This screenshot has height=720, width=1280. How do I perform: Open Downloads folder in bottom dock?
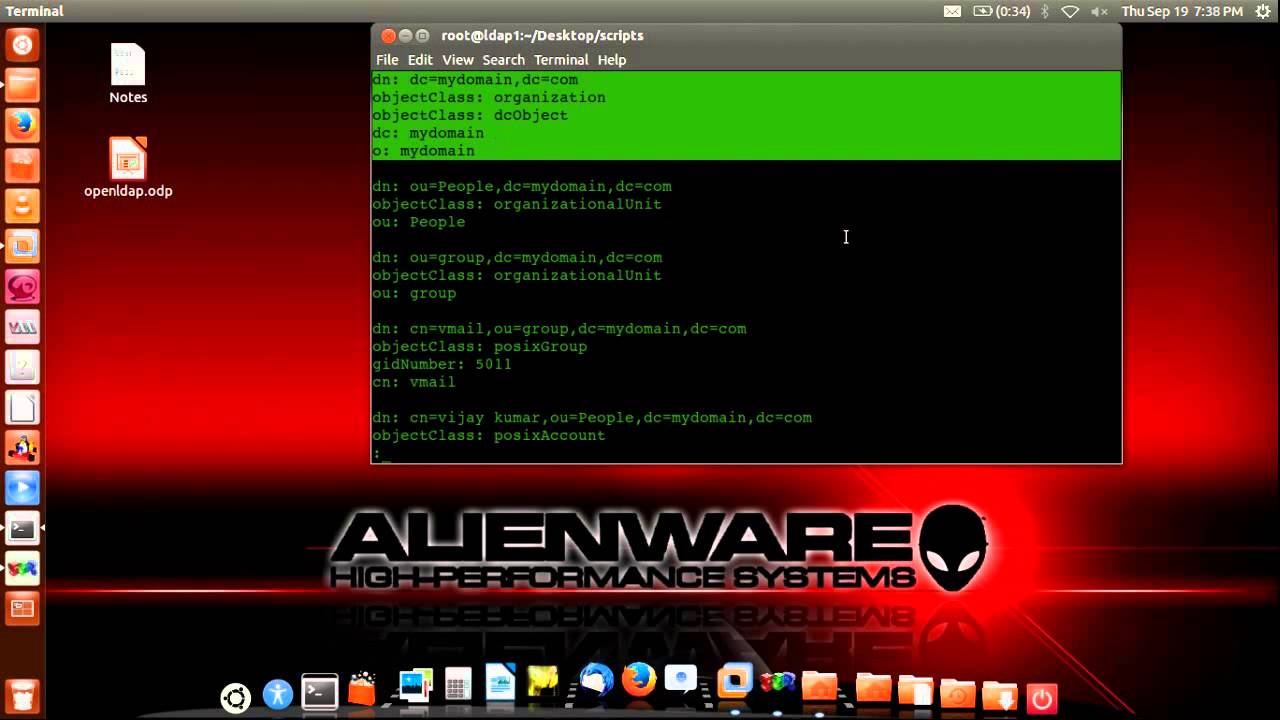999,695
